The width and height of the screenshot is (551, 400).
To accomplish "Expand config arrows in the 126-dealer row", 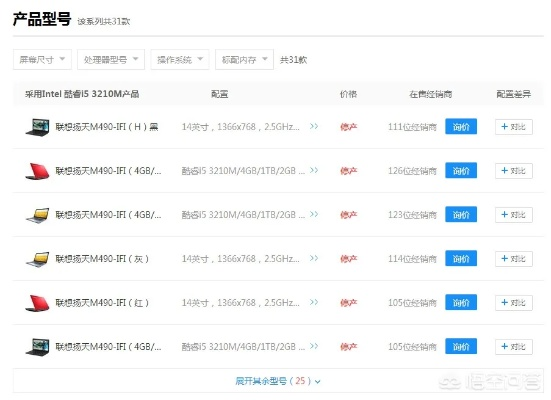I will click(314, 170).
